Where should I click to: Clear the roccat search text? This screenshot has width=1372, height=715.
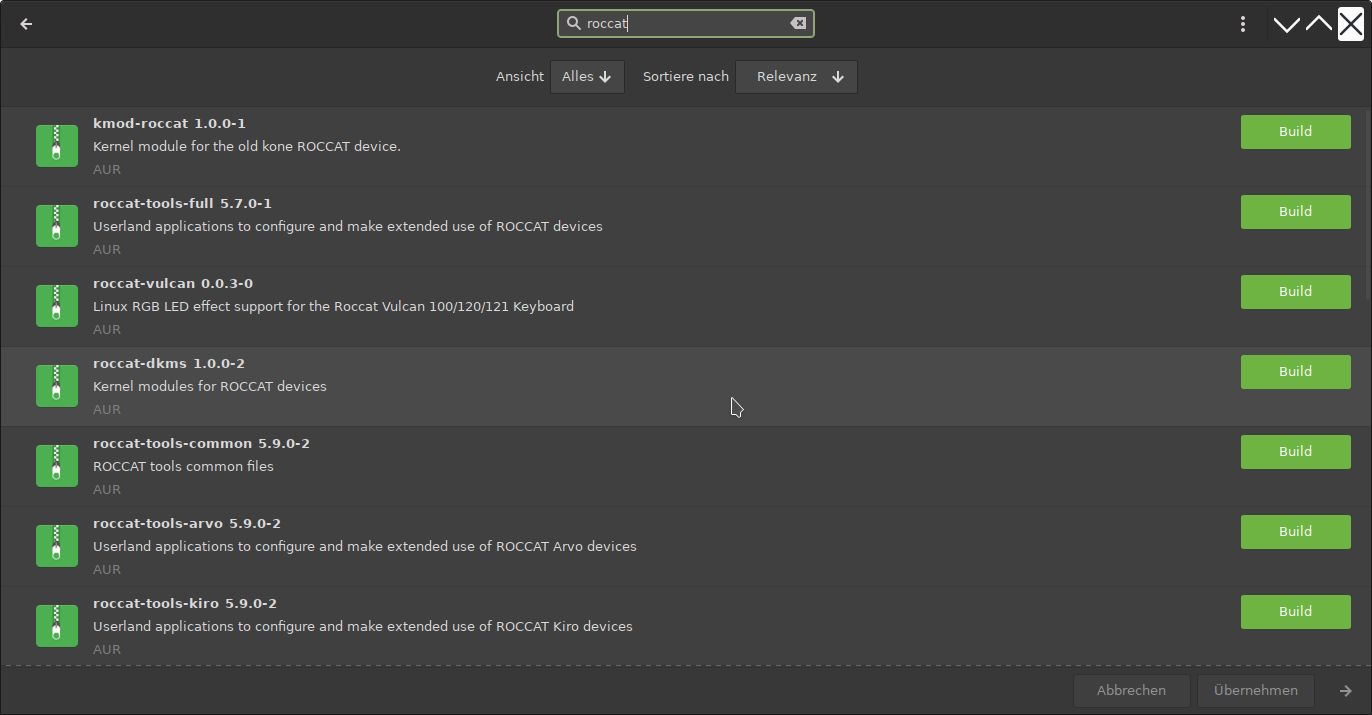798,23
